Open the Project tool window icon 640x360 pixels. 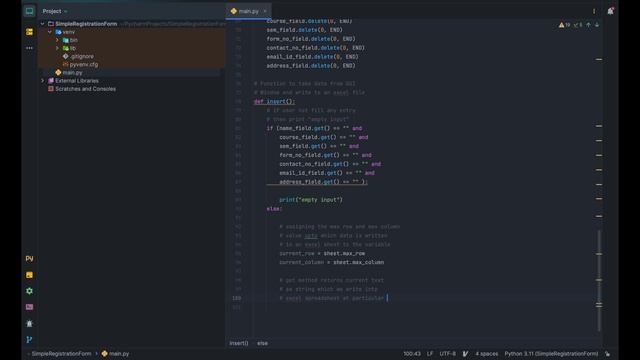[x=29, y=11]
